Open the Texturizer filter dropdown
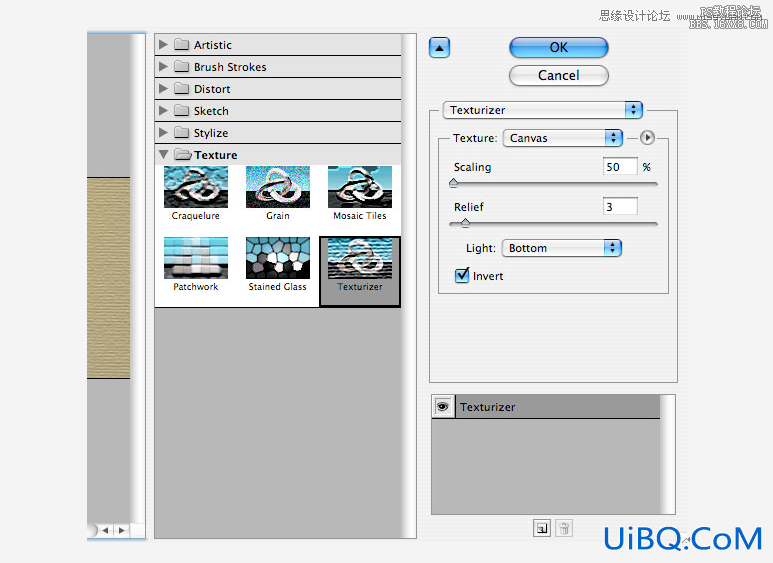Screen dimensions: 773x563 tap(543, 110)
